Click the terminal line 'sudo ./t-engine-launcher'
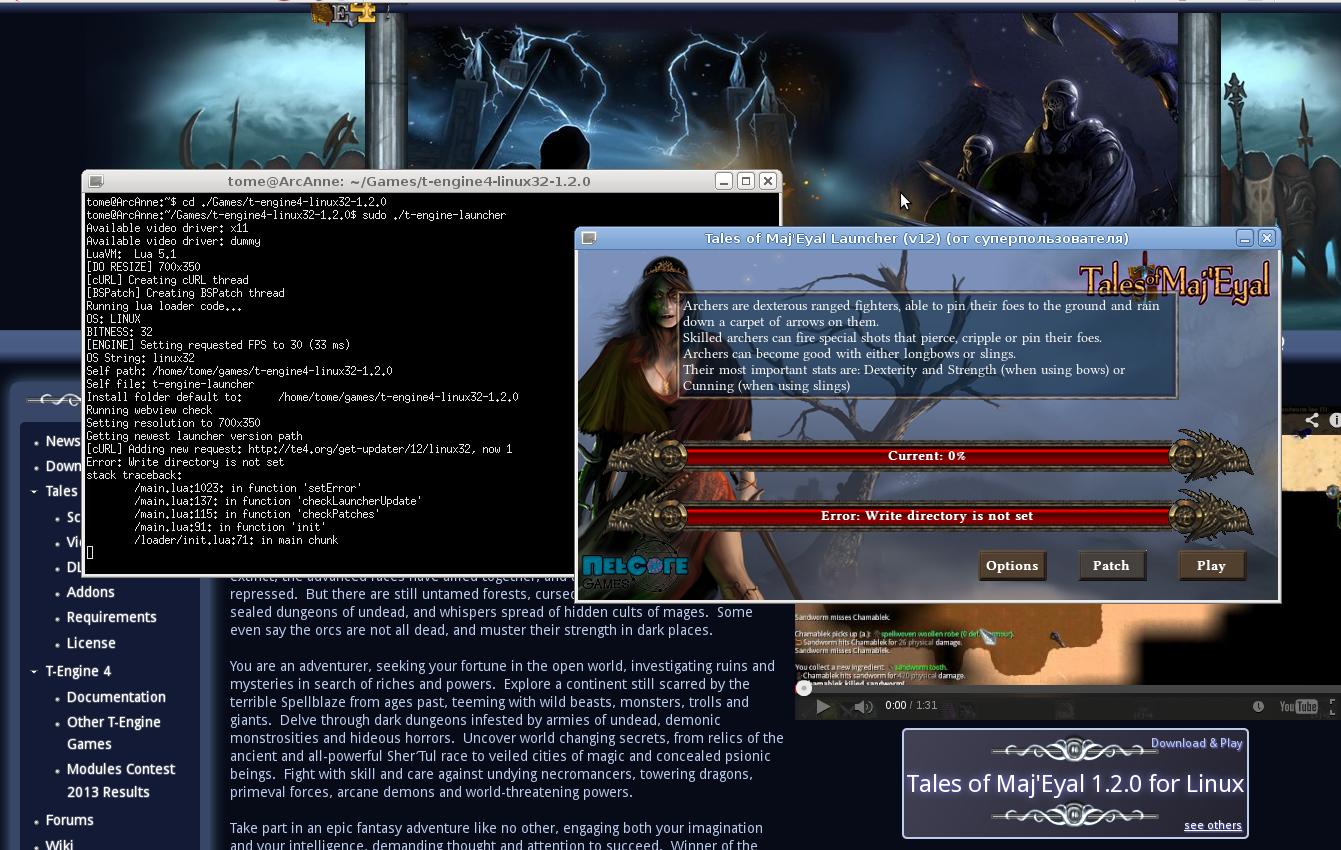The image size is (1341, 850). 434,215
